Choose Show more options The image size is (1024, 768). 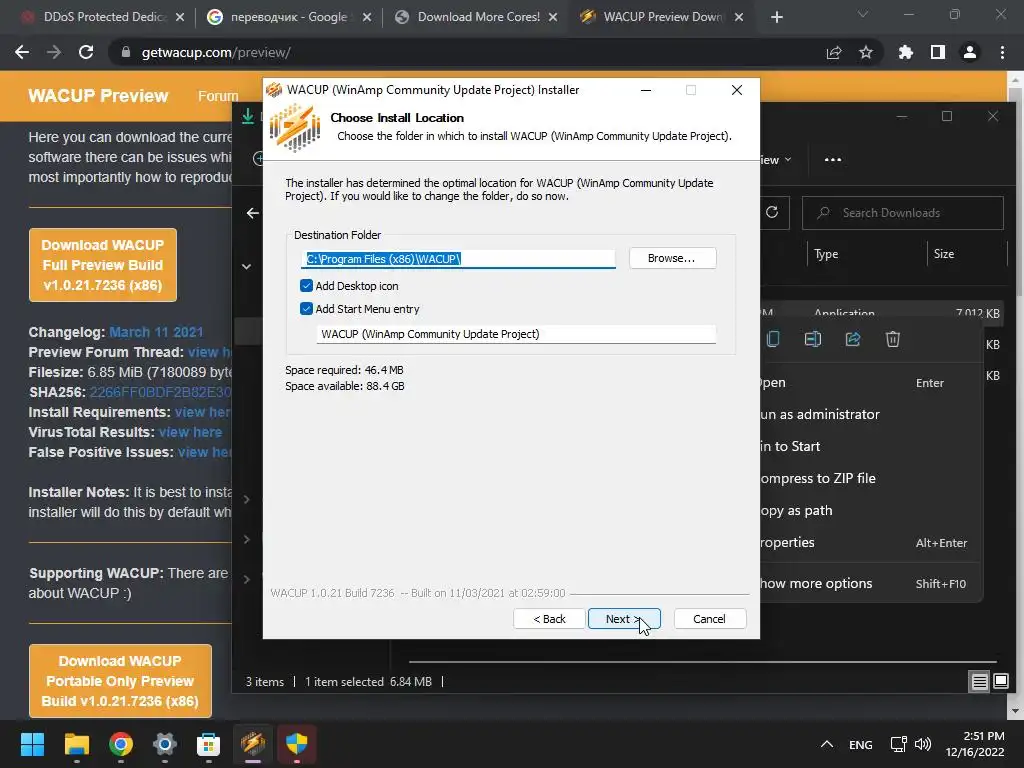pyautogui.click(x=869, y=583)
